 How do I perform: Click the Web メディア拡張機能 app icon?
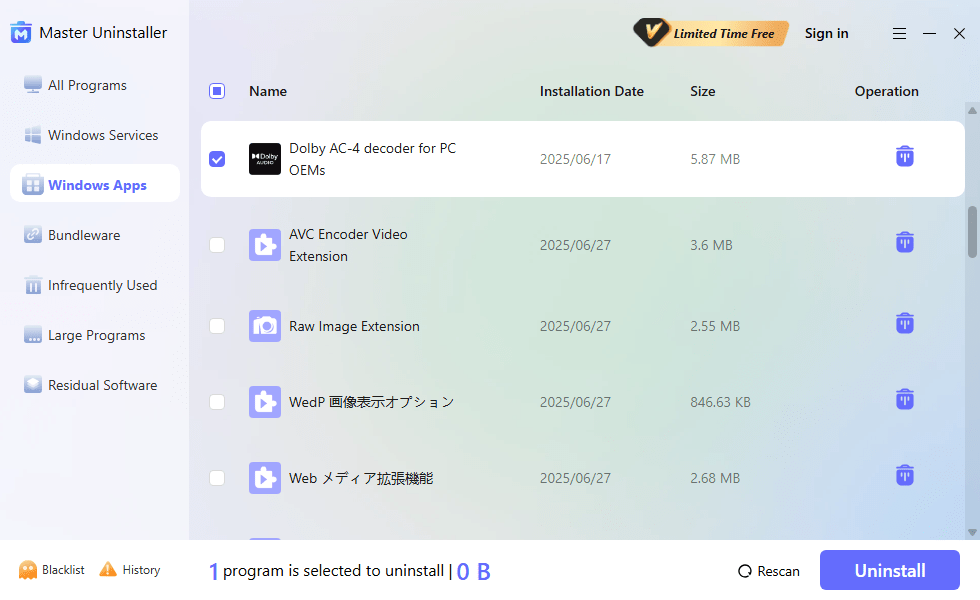pos(265,478)
